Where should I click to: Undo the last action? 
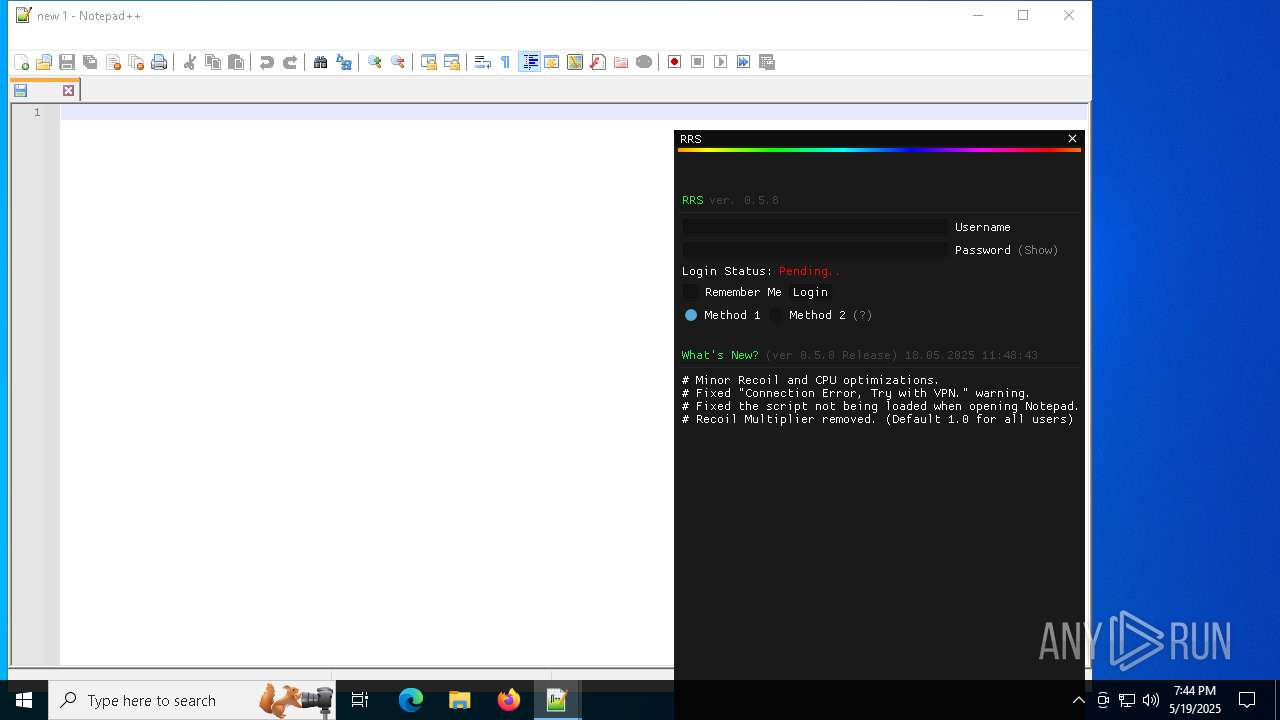click(267, 62)
